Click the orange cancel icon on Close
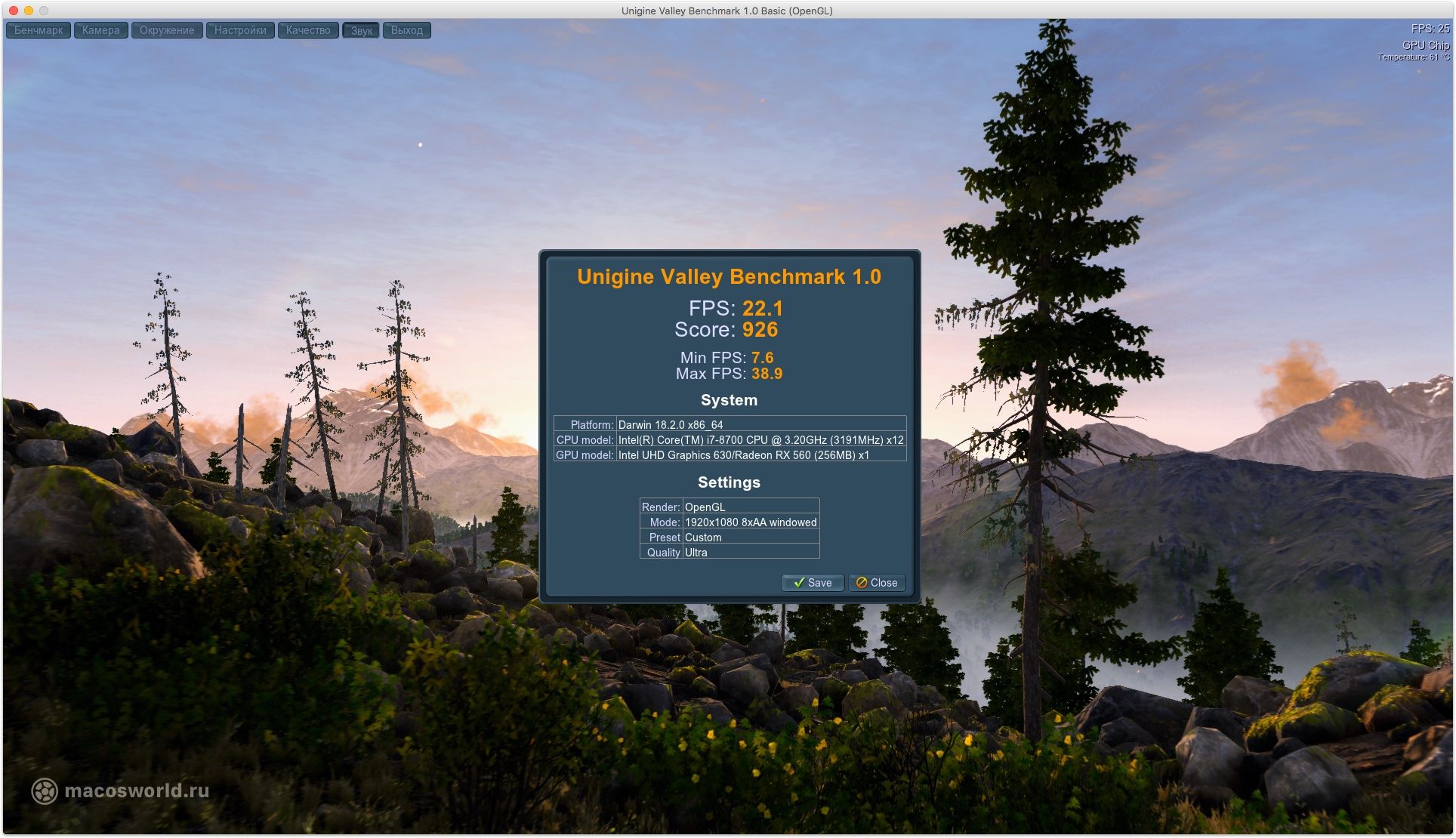Viewport: 1456px width, 838px height. pos(861,583)
